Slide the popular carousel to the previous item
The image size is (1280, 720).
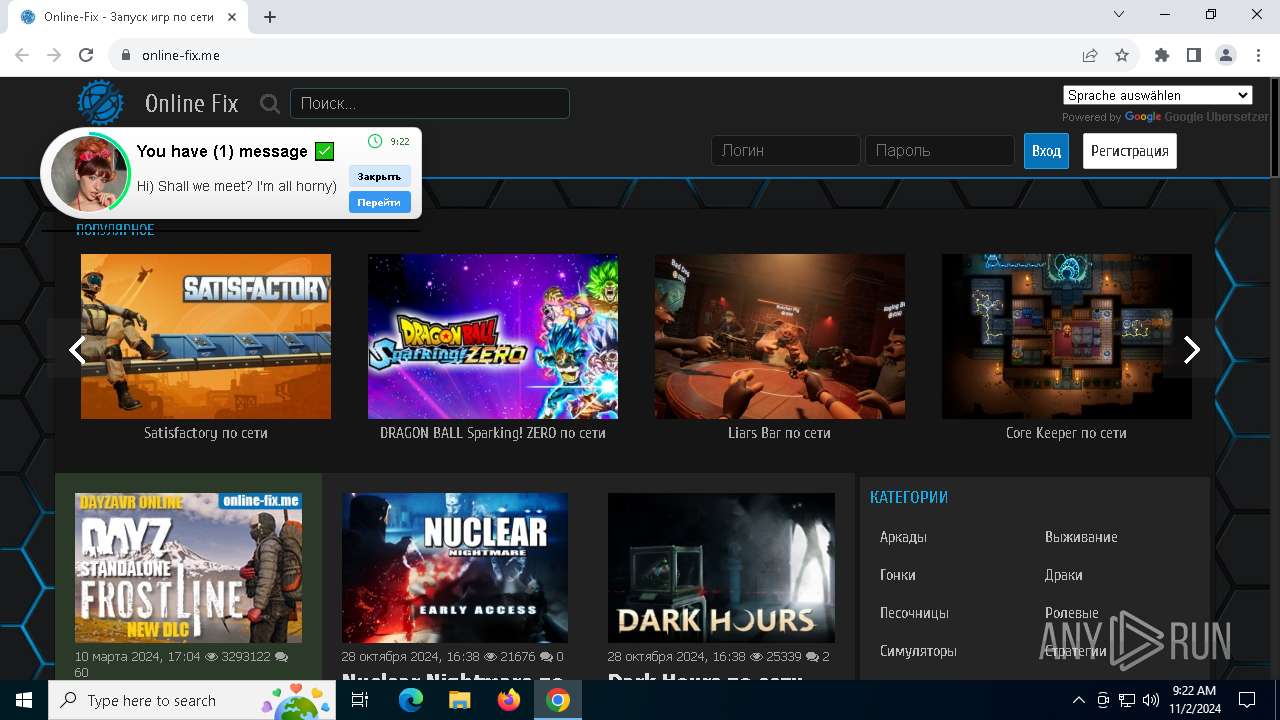[x=76, y=349]
